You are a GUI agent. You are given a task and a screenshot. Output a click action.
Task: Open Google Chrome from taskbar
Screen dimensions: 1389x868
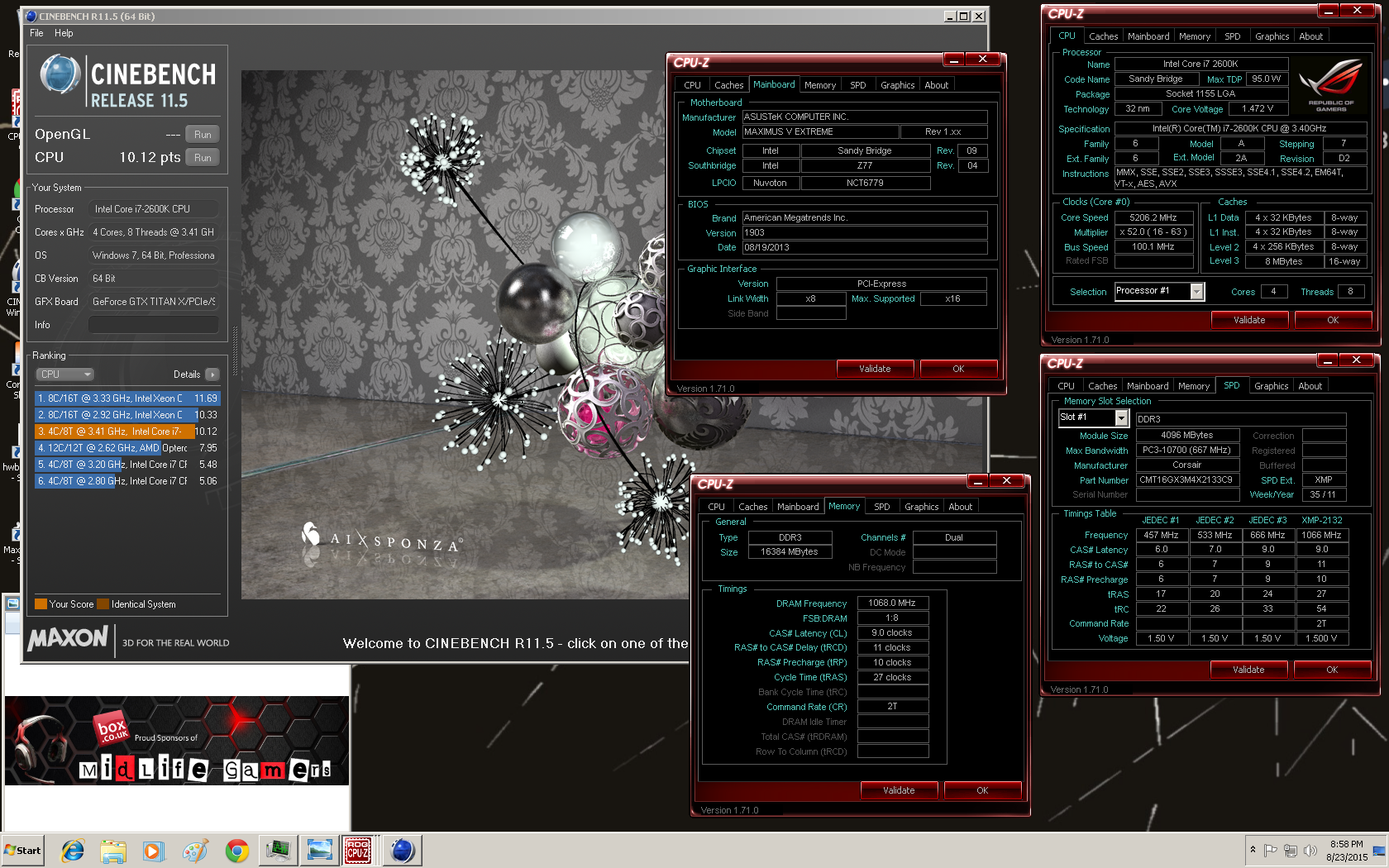[236, 850]
